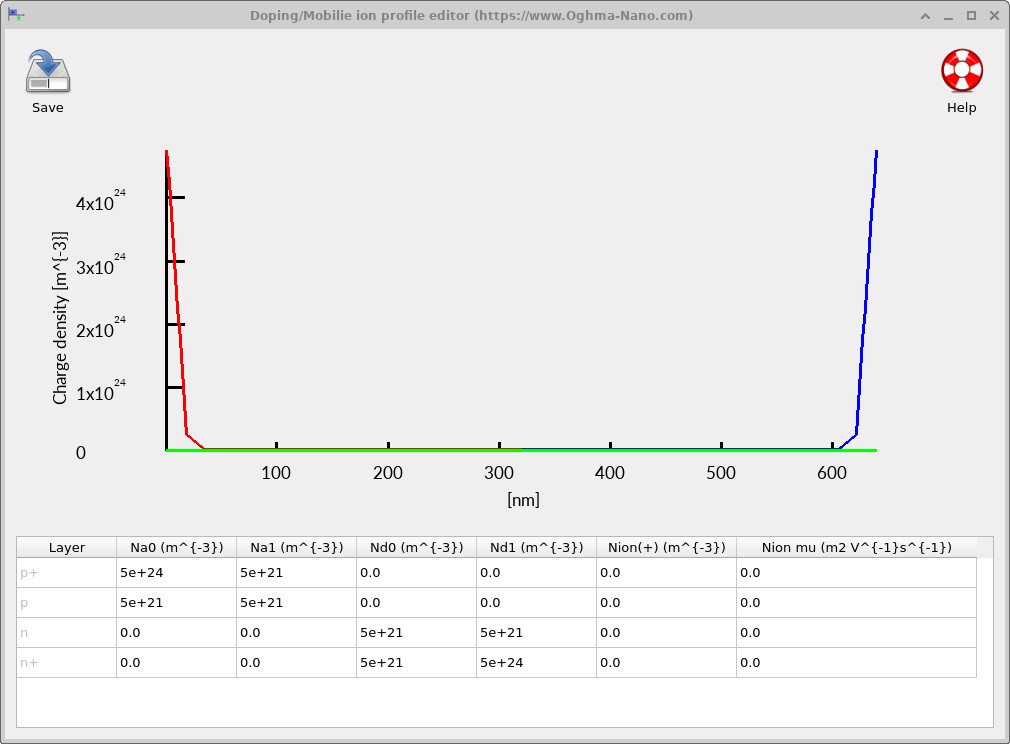Click the Layer column header
This screenshot has width=1010, height=744.
click(x=65, y=547)
